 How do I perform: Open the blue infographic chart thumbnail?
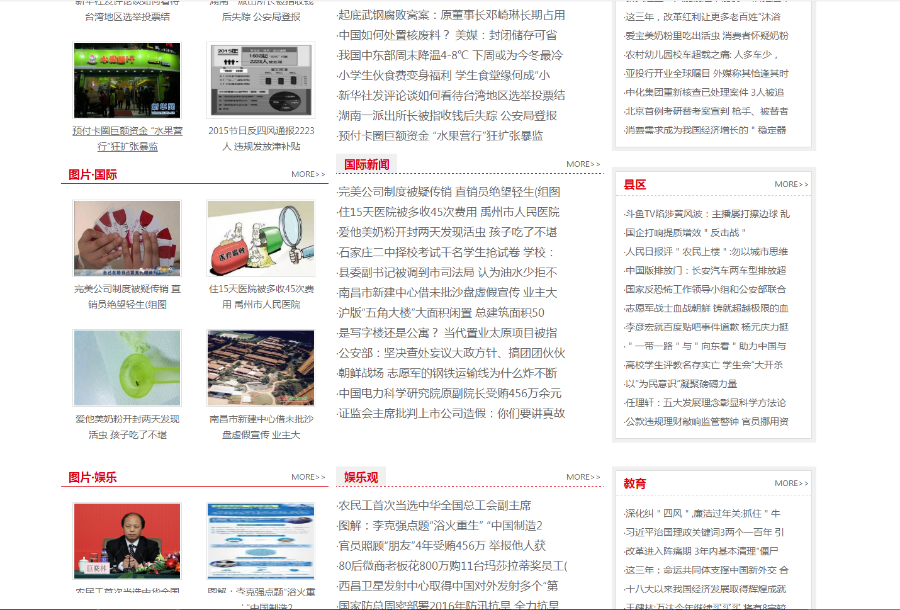point(261,541)
